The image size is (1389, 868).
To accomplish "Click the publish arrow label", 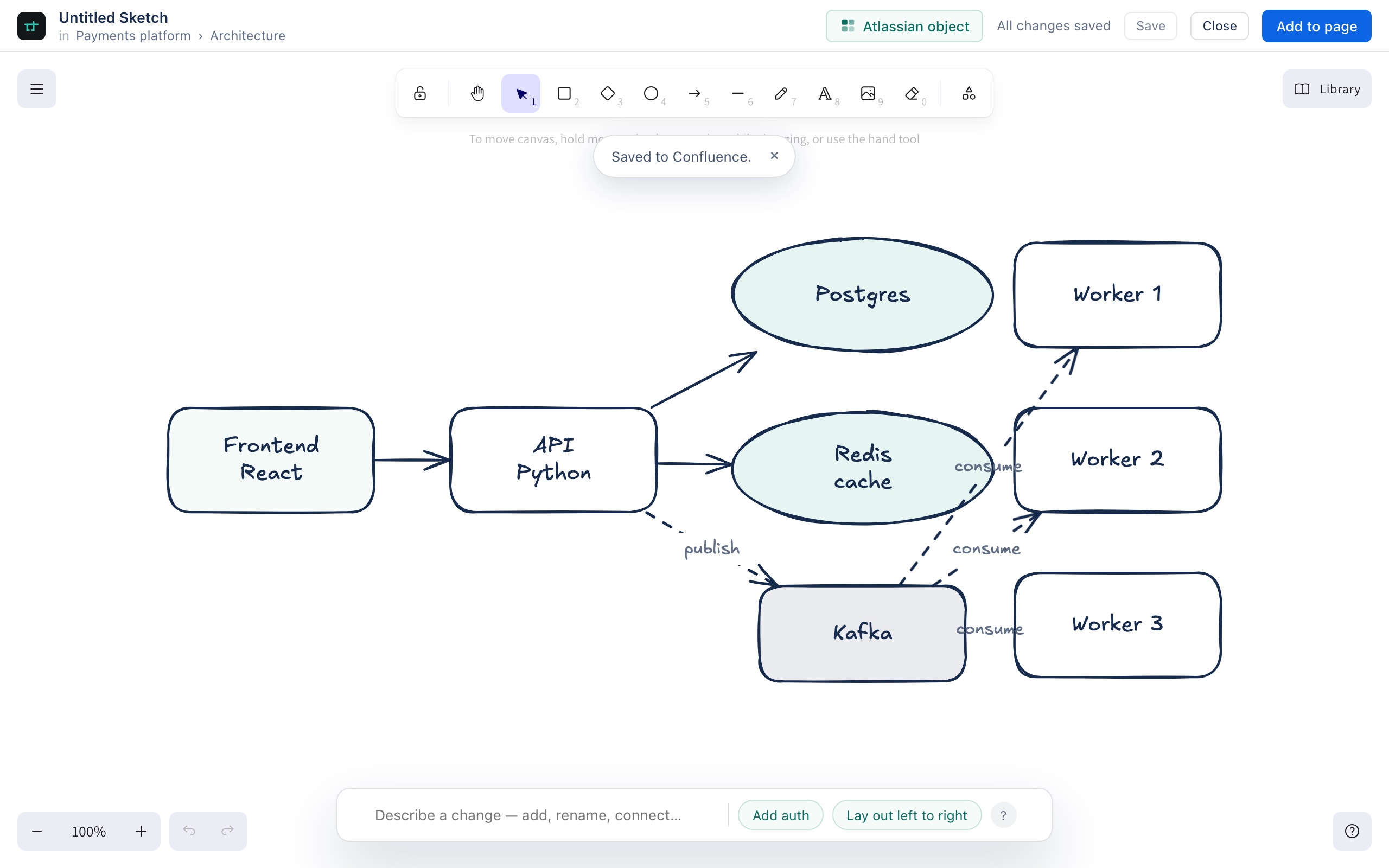I will [x=712, y=549].
